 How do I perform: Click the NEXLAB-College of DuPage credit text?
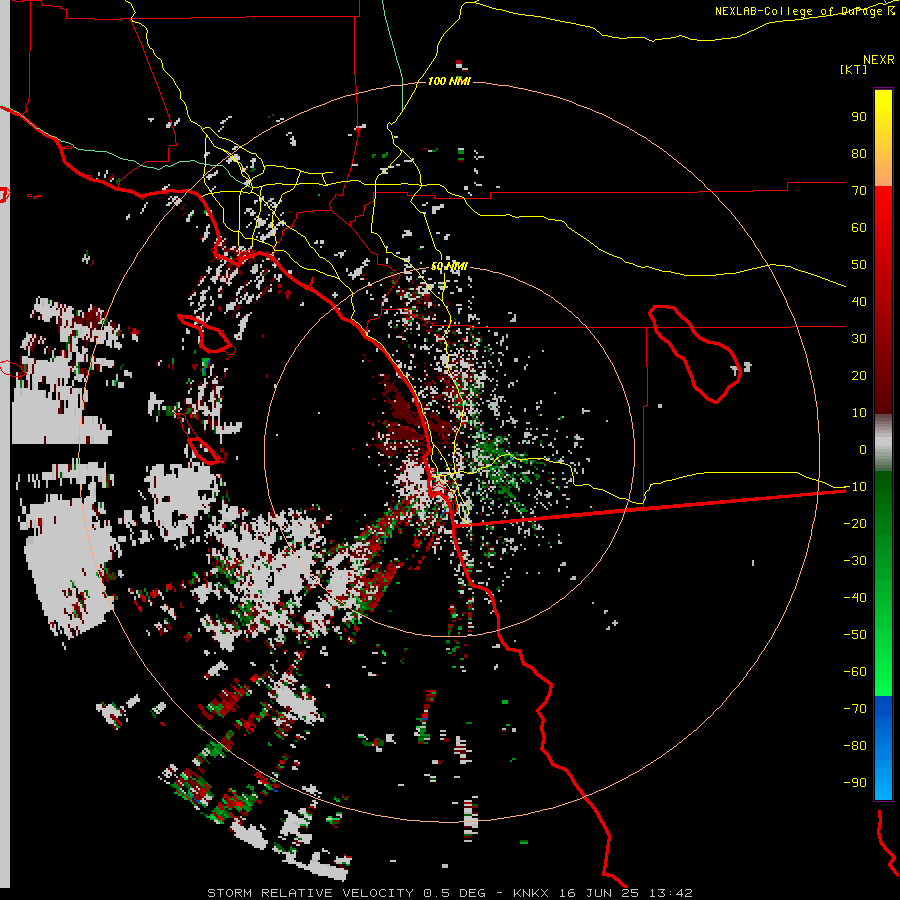(x=804, y=11)
